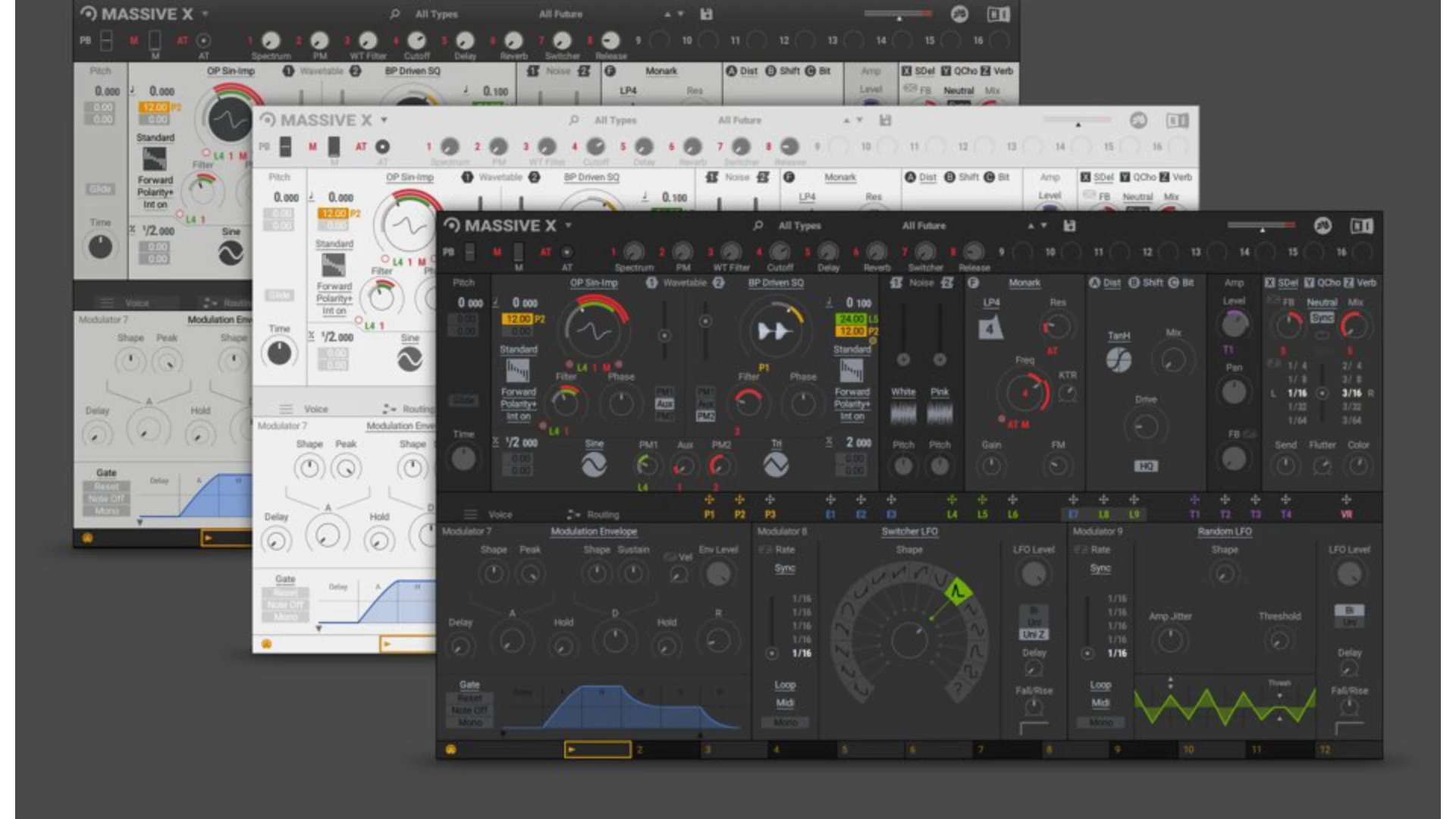This screenshot has height=819, width=1456.
Task: Open the Switcher LFO type menu
Action: pyautogui.click(x=909, y=531)
